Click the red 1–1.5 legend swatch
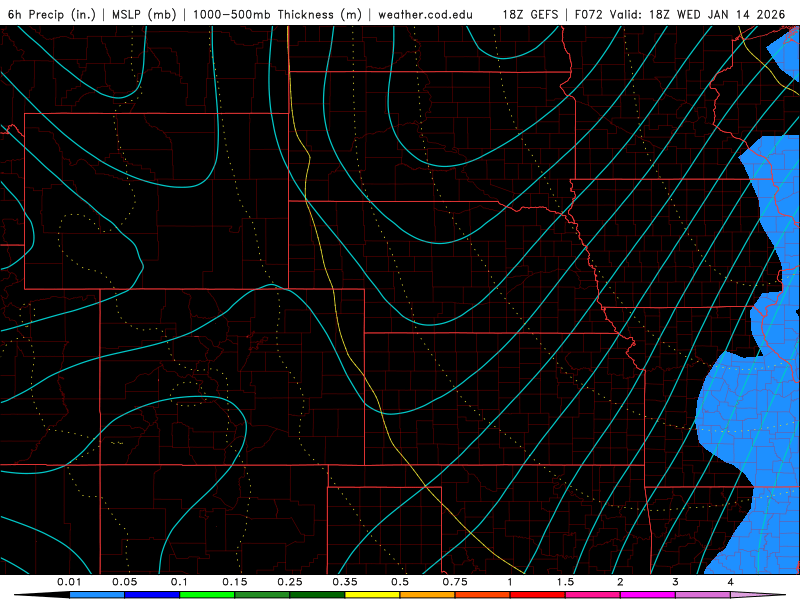The width and height of the screenshot is (800, 600). tap(538, 595)
